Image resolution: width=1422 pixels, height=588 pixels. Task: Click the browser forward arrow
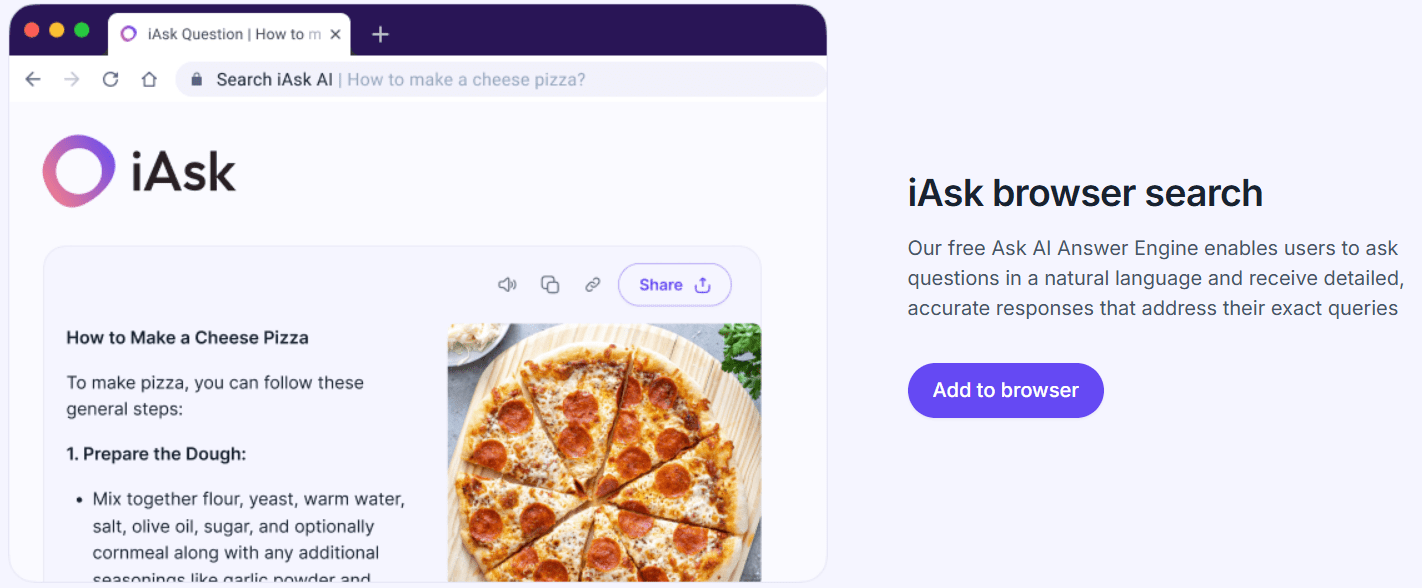71,80
